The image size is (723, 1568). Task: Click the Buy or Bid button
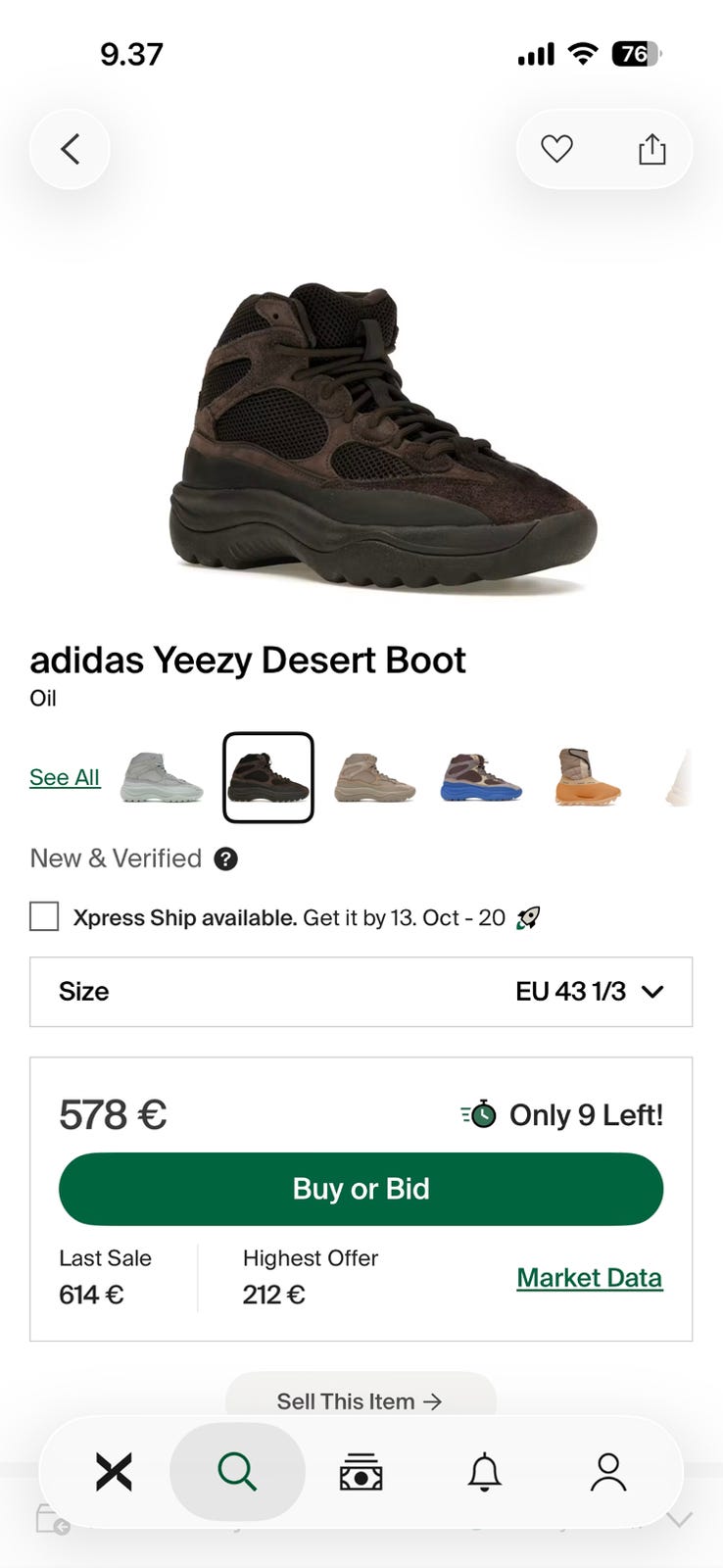[361, 1189]
